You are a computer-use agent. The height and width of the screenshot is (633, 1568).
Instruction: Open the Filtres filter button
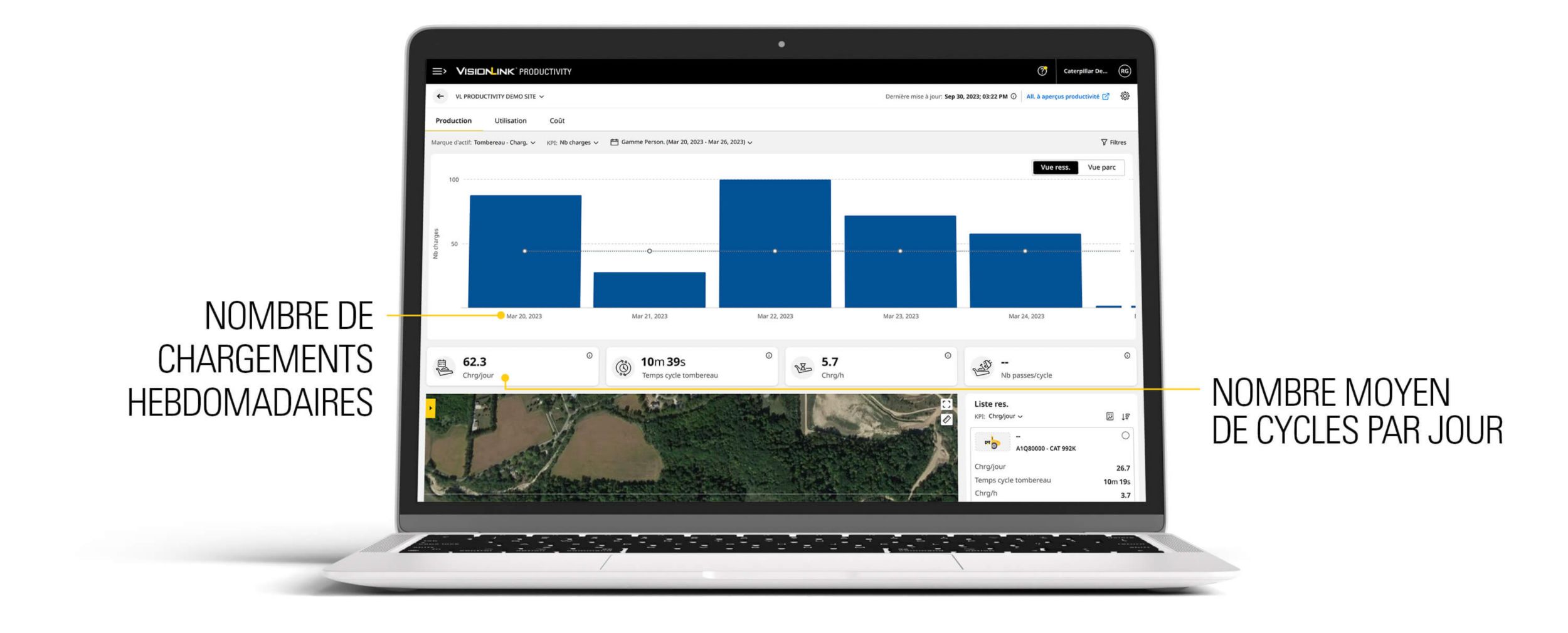1113,143
